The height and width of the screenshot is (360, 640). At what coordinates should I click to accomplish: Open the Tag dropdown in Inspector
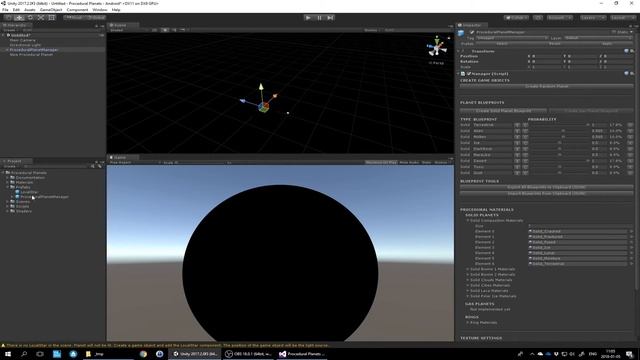pyautogui.click(x=511, y=38)
